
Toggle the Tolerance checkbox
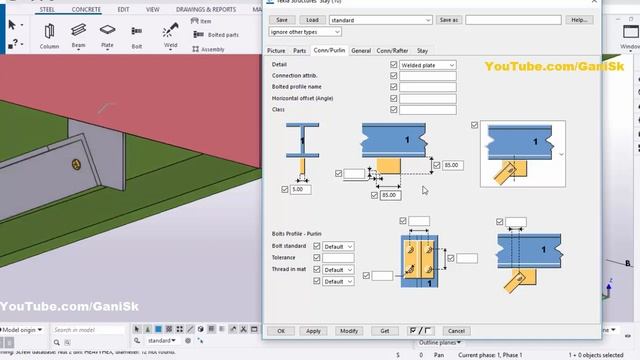(x=316, y=257)
